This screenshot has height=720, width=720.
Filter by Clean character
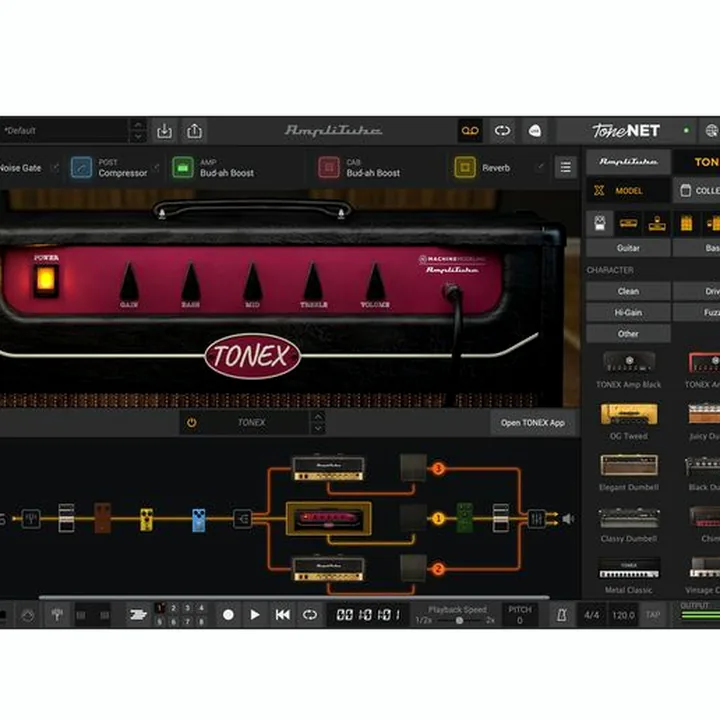[628, 291]
